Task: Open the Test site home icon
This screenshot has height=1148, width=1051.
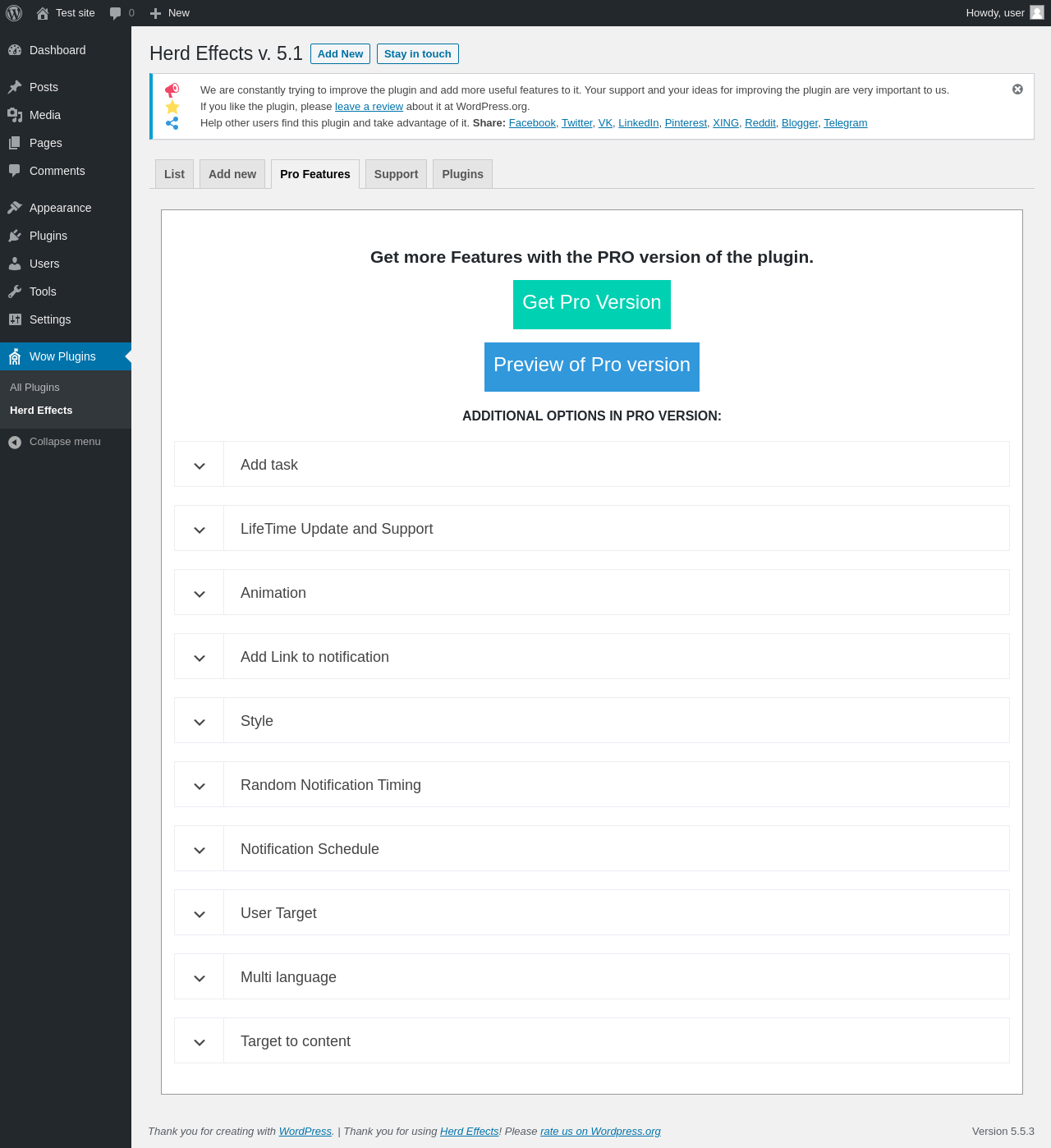Action: [43, 13]
